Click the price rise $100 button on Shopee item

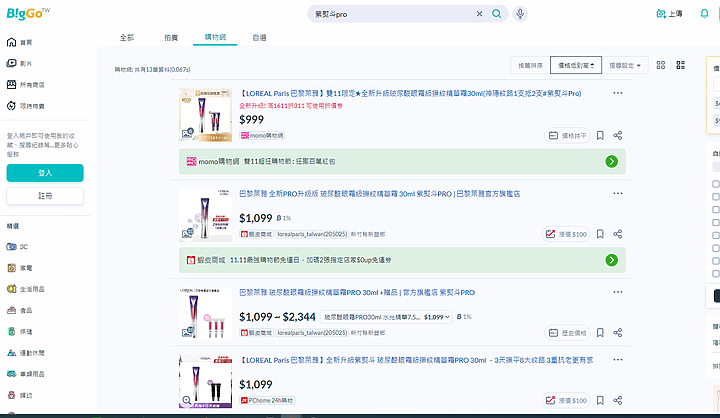pyautogui.click(x=566, y=234)
